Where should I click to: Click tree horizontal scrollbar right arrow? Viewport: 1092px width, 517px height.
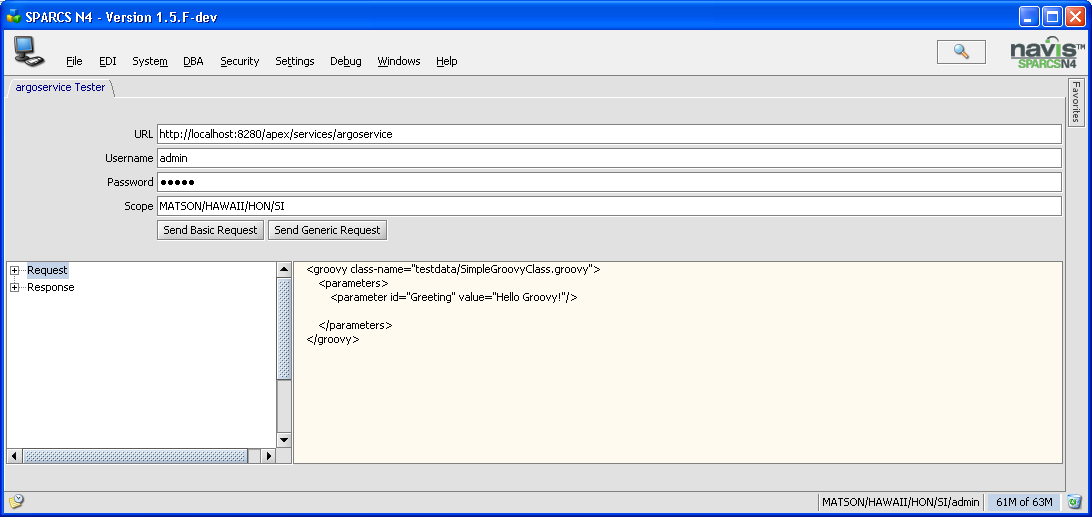click(x=269, y=456)
